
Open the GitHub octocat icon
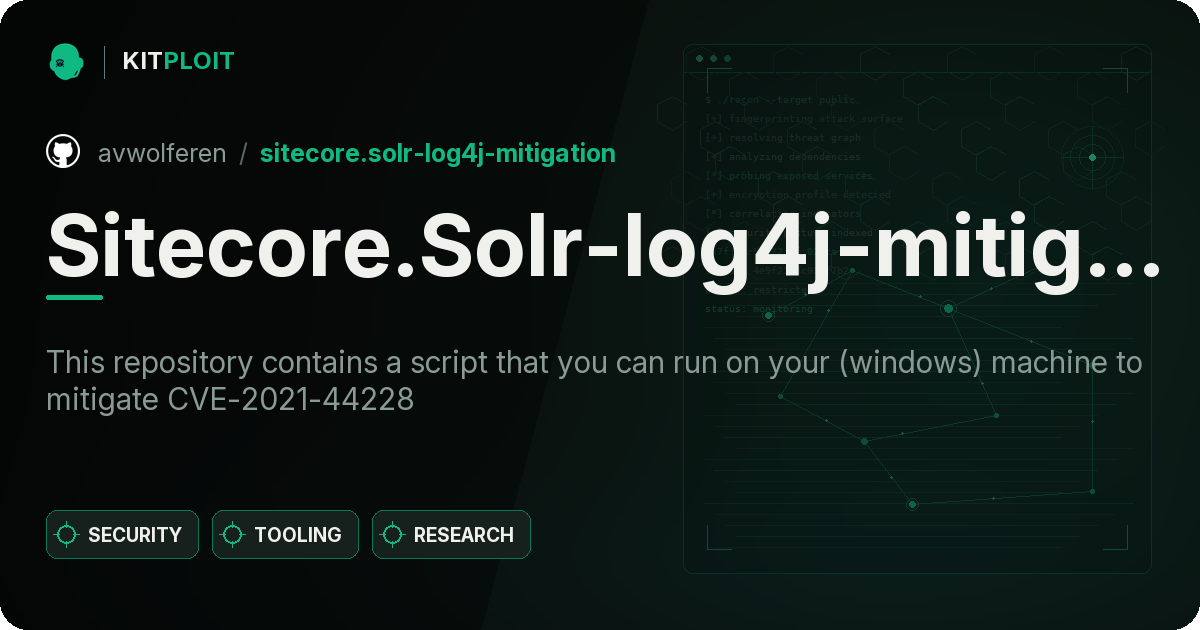[63, 152]
